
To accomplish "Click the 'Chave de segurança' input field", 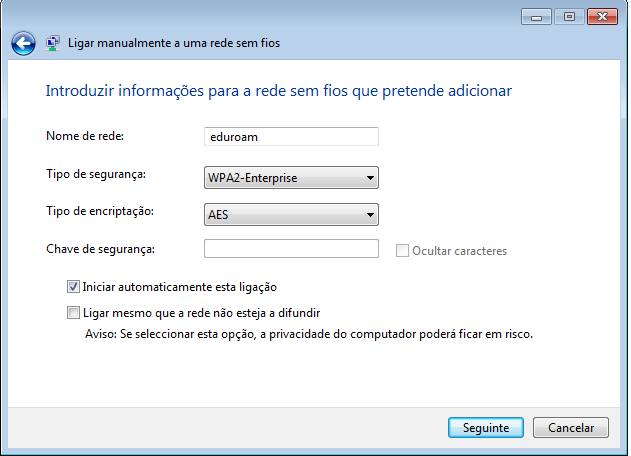I will pos(291,249).
